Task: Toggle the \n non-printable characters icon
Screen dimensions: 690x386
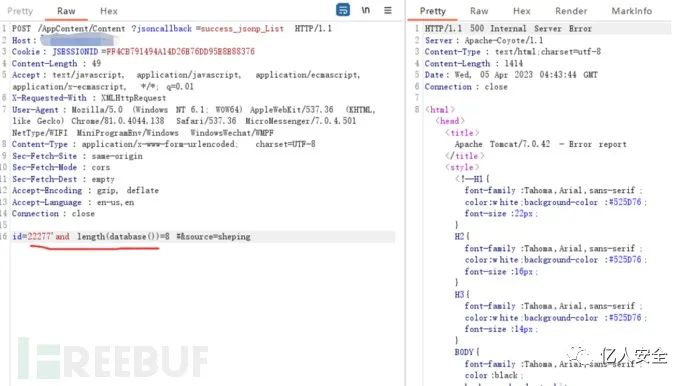Action: 366,10
